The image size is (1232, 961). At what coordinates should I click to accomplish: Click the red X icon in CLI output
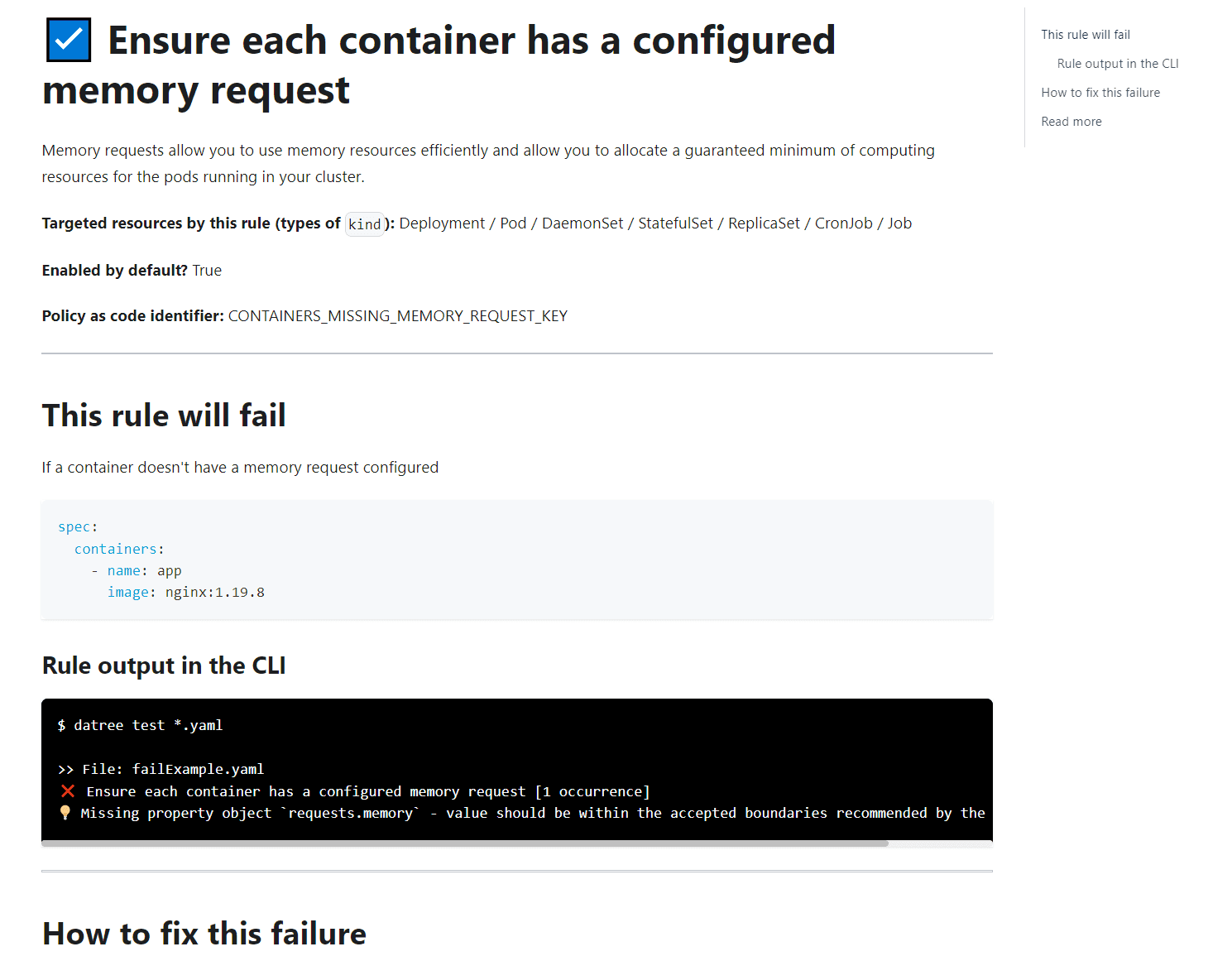(68, 791)
